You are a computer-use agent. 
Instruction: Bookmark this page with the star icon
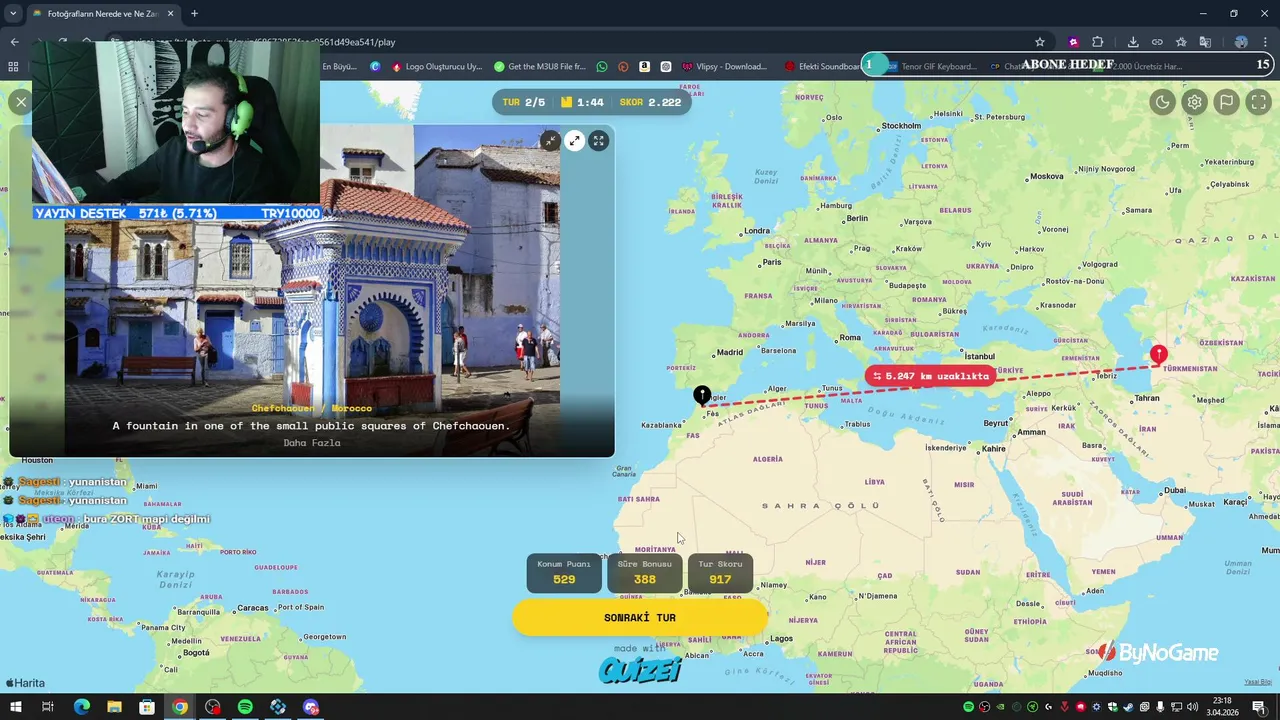(x=1040, y=42)
